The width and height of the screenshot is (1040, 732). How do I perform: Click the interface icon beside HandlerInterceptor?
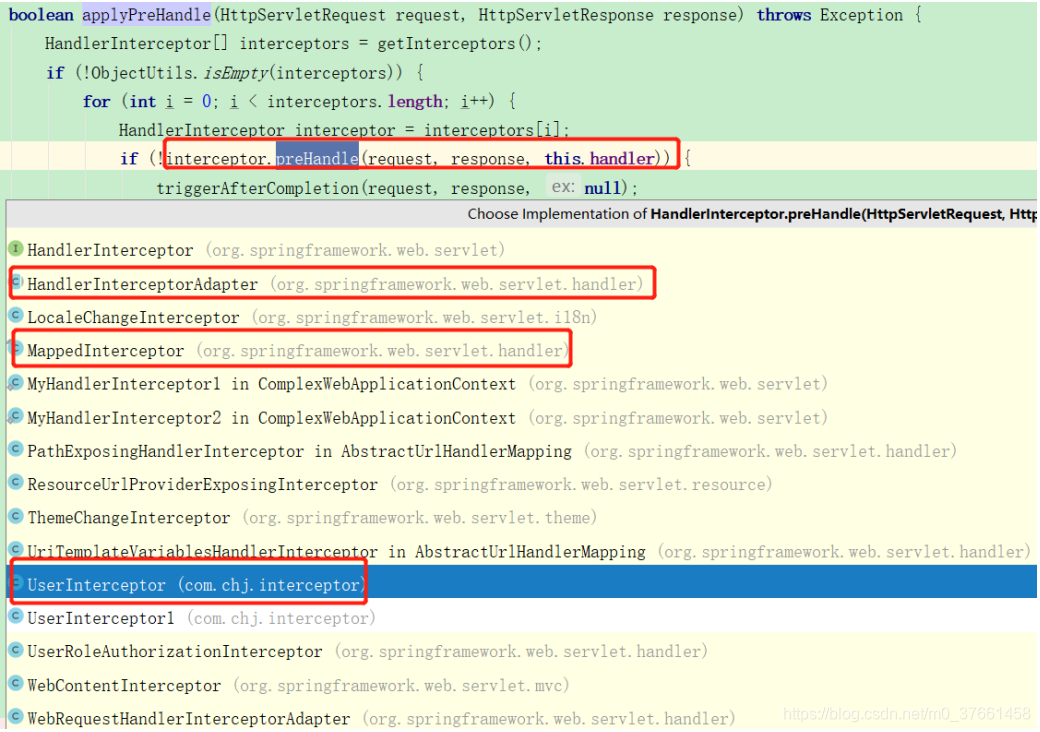pyautogui.click(x=14, y=249)
